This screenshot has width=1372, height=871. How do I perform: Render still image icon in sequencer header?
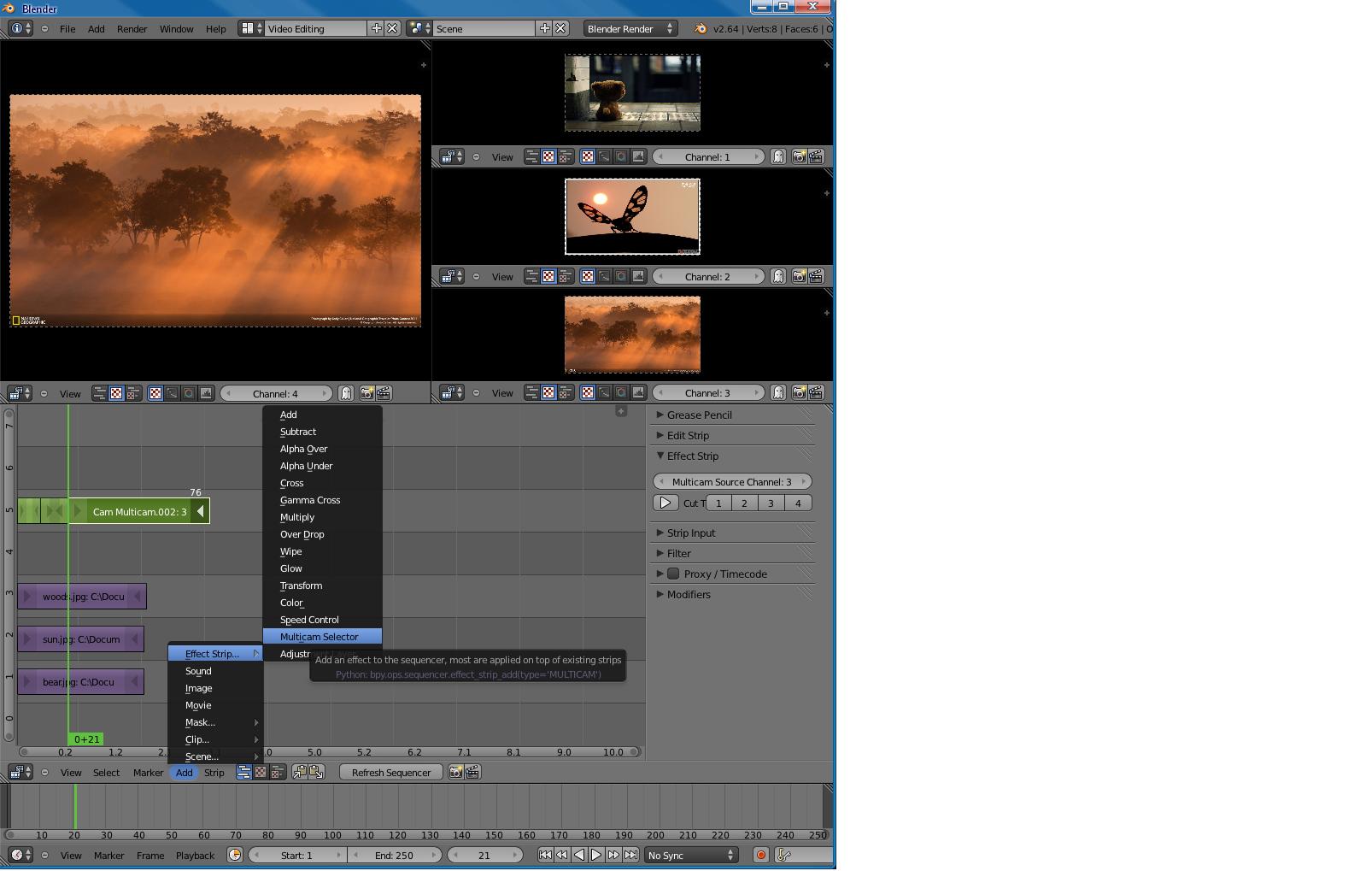pos(455,773)
